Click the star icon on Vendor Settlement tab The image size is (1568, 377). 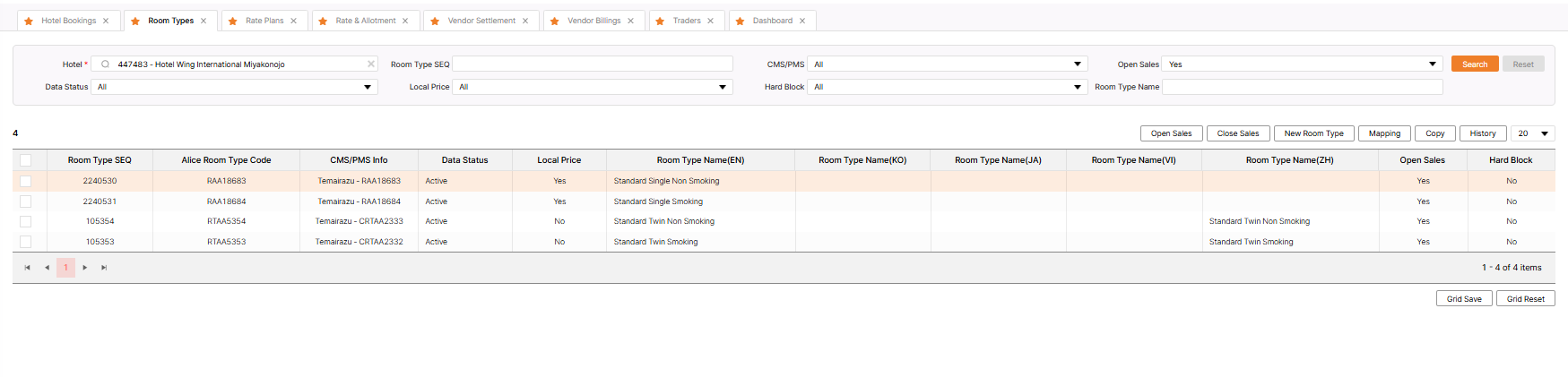click(x=435, y=21)
